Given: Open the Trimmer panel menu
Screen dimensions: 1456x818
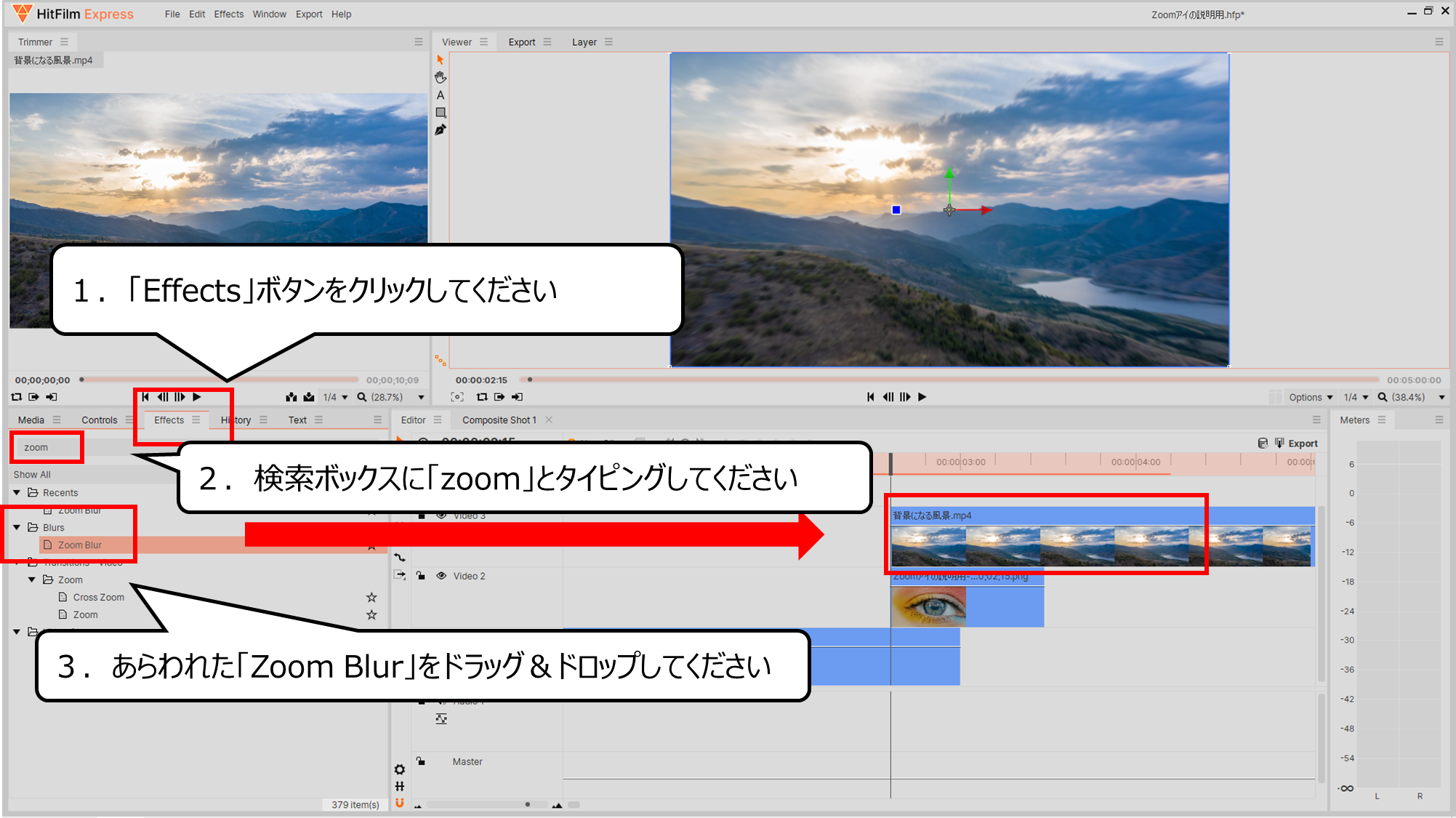Looking at the screenshot, I should click(x=64, y=42).
